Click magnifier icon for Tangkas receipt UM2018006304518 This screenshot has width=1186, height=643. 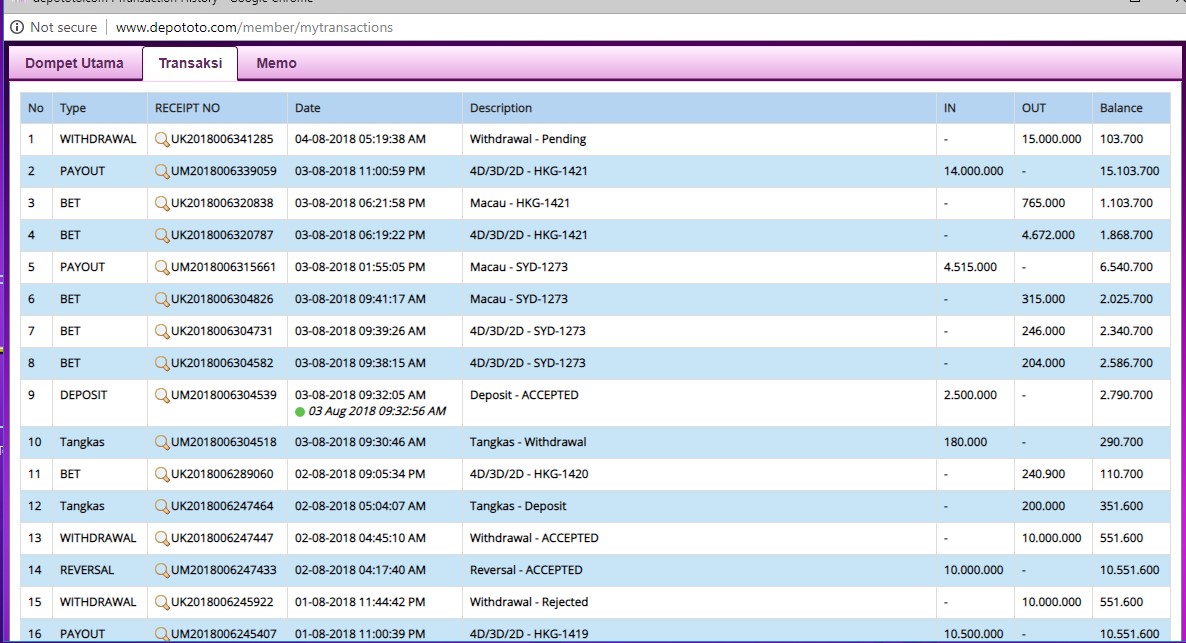tap(162, 442)
